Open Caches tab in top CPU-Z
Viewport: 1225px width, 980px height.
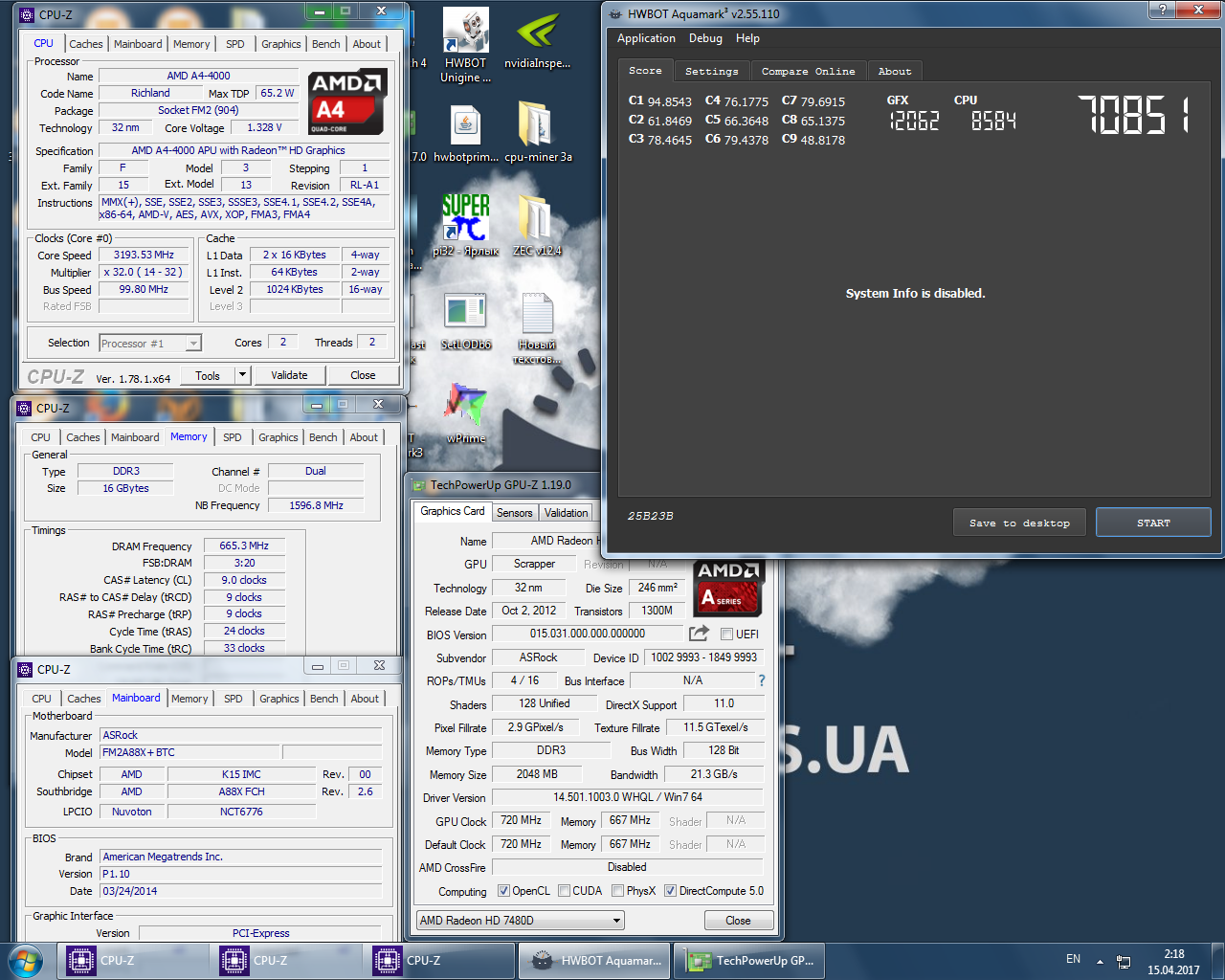click(85, 44)
